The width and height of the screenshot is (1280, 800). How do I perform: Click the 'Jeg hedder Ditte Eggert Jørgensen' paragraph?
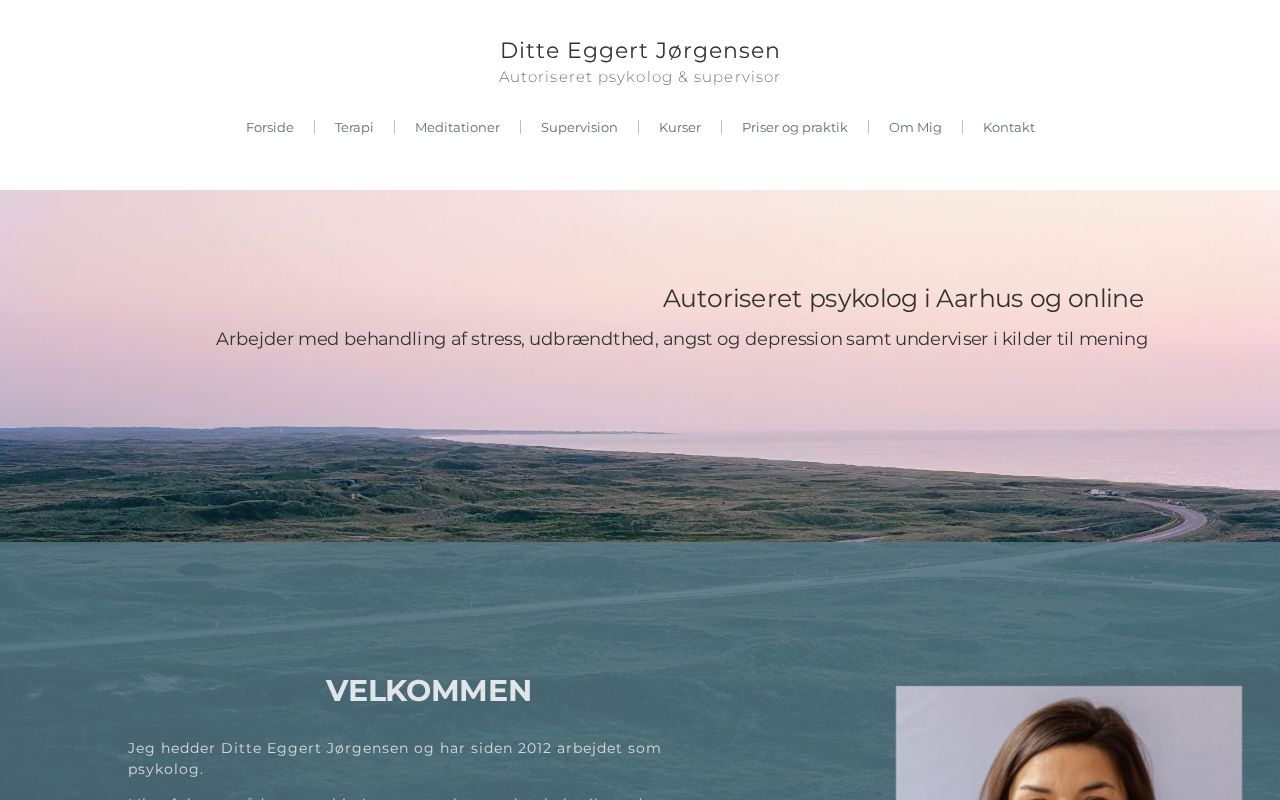pyautogui.click(x=395, y=758)
